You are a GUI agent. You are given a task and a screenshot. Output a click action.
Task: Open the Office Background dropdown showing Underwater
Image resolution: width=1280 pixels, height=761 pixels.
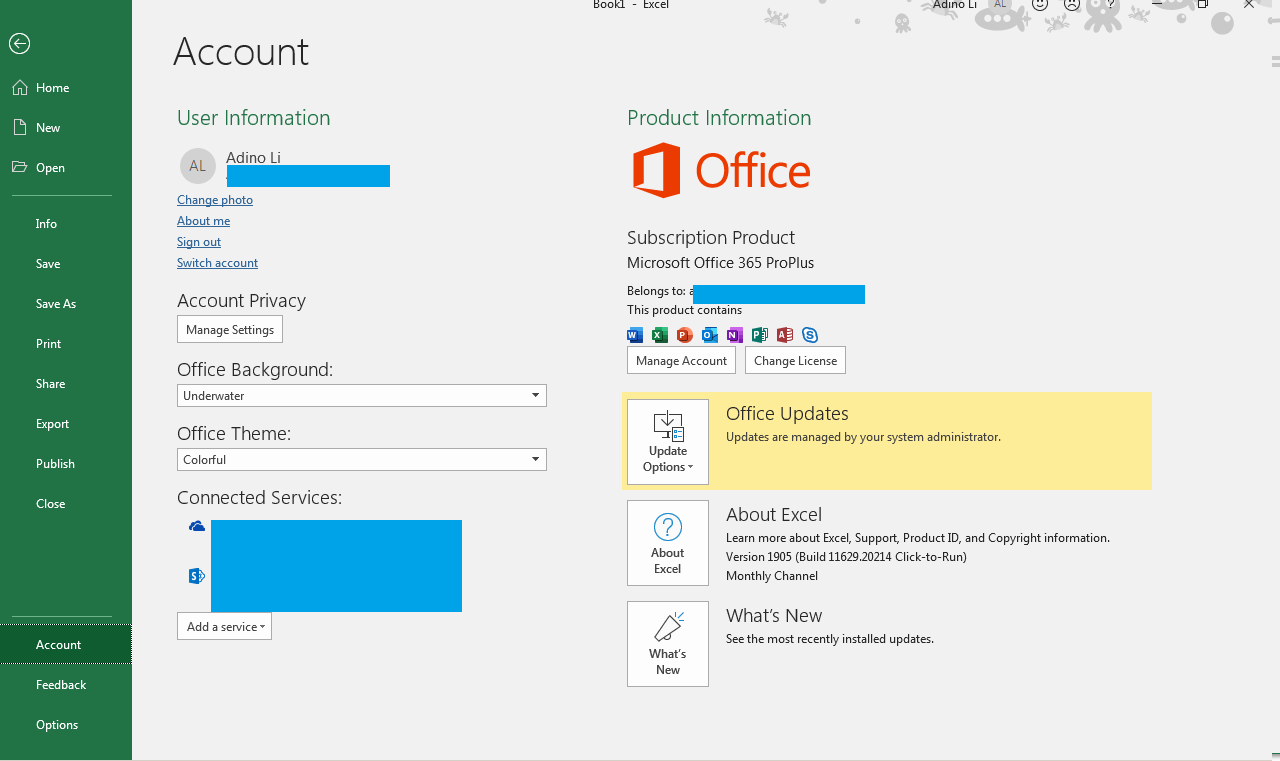pos(362,396)
